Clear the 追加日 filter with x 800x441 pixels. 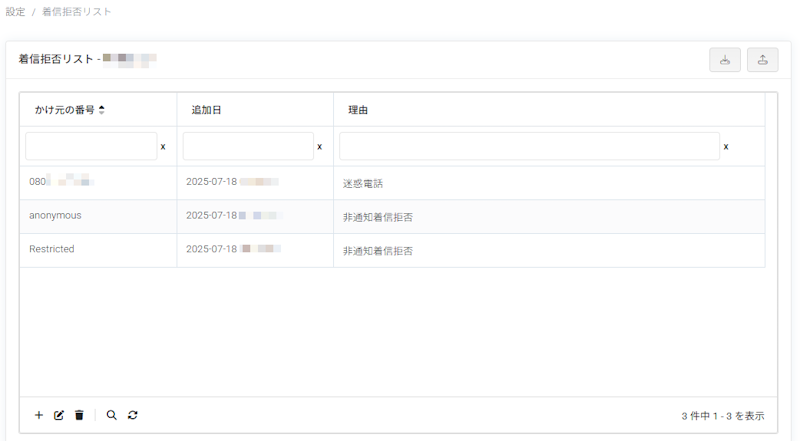[x=319, y=147]
